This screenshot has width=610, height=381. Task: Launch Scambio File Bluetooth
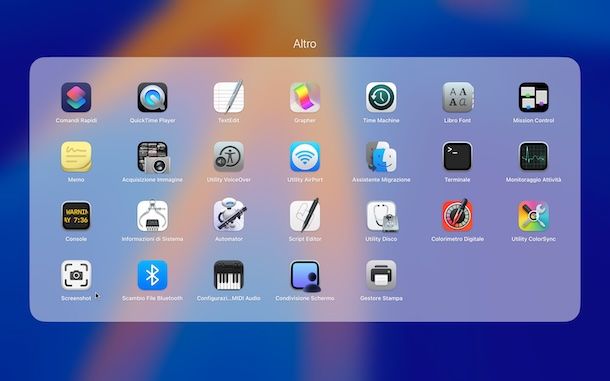tap(152, 275)
